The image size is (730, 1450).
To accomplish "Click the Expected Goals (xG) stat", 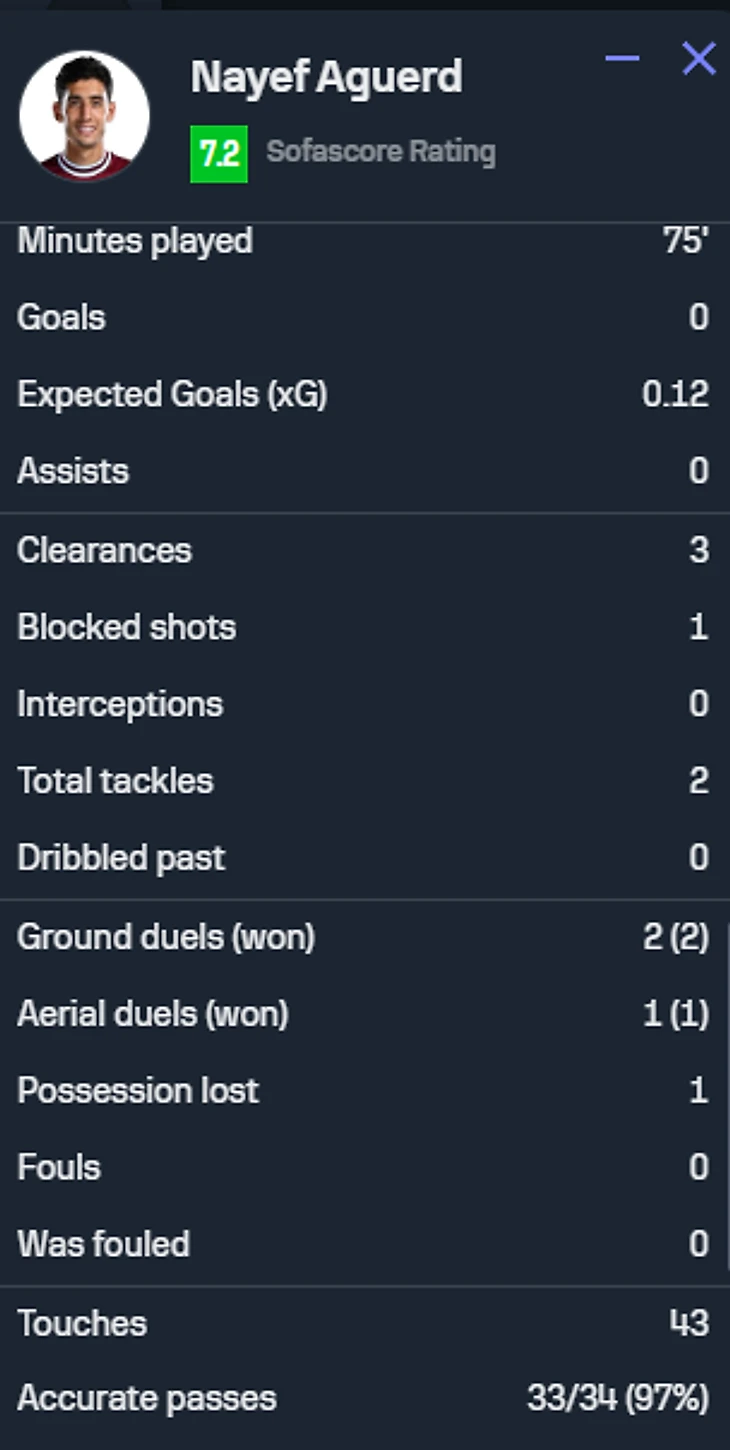I will tap(363, 394).
